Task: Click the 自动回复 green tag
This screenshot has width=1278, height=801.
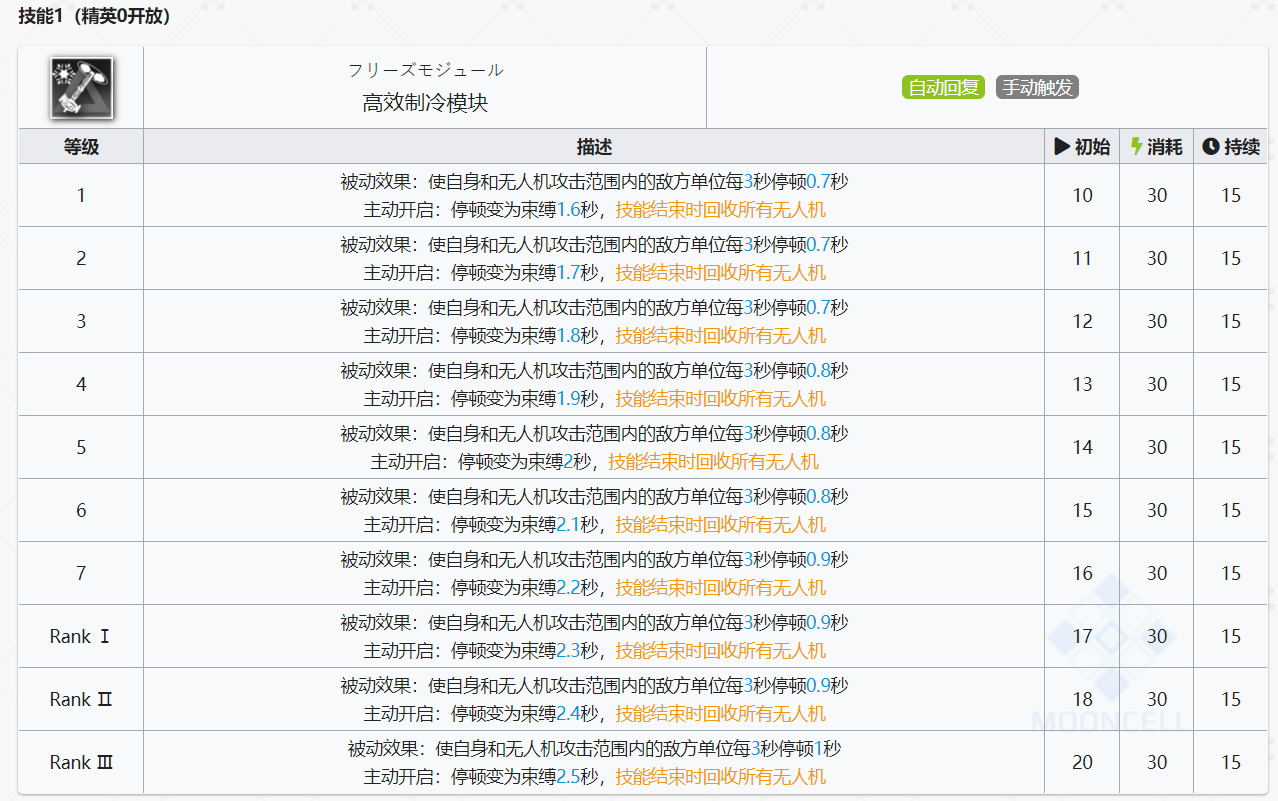Action: pyautogui.click(x=943, y=87)
